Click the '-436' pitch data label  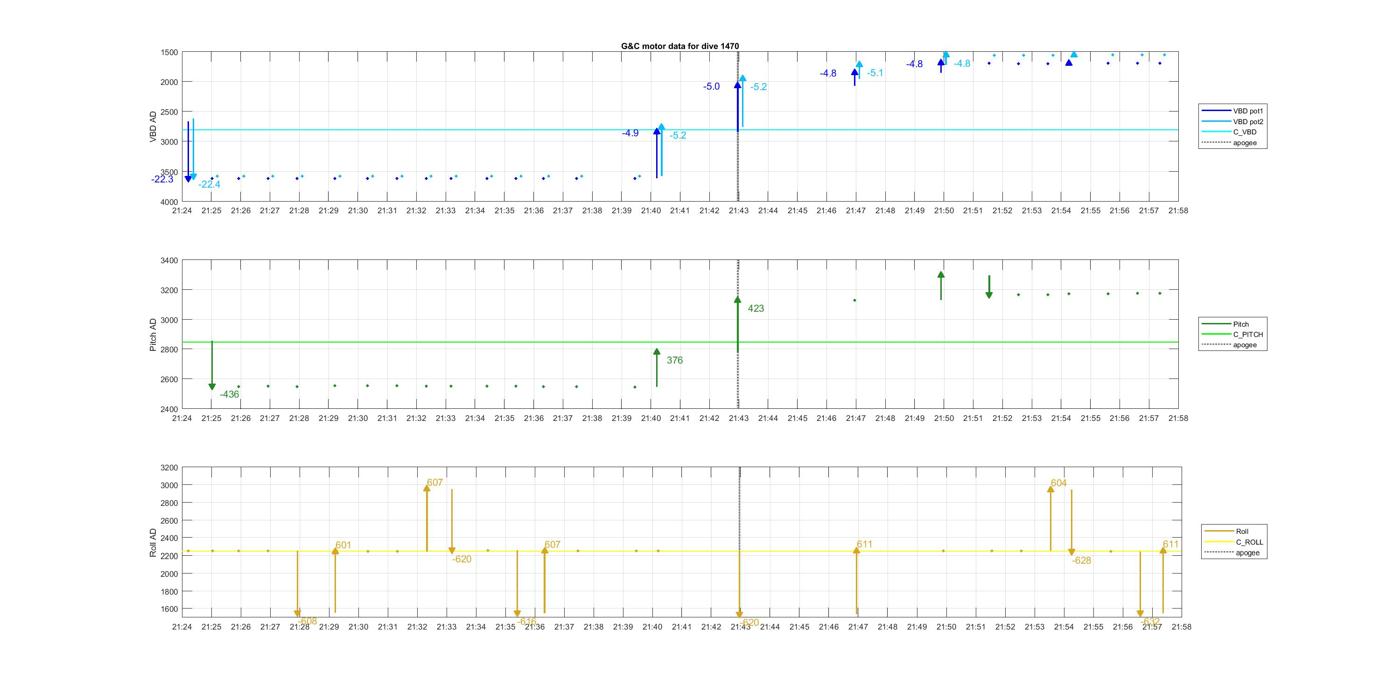coord(230,395)
